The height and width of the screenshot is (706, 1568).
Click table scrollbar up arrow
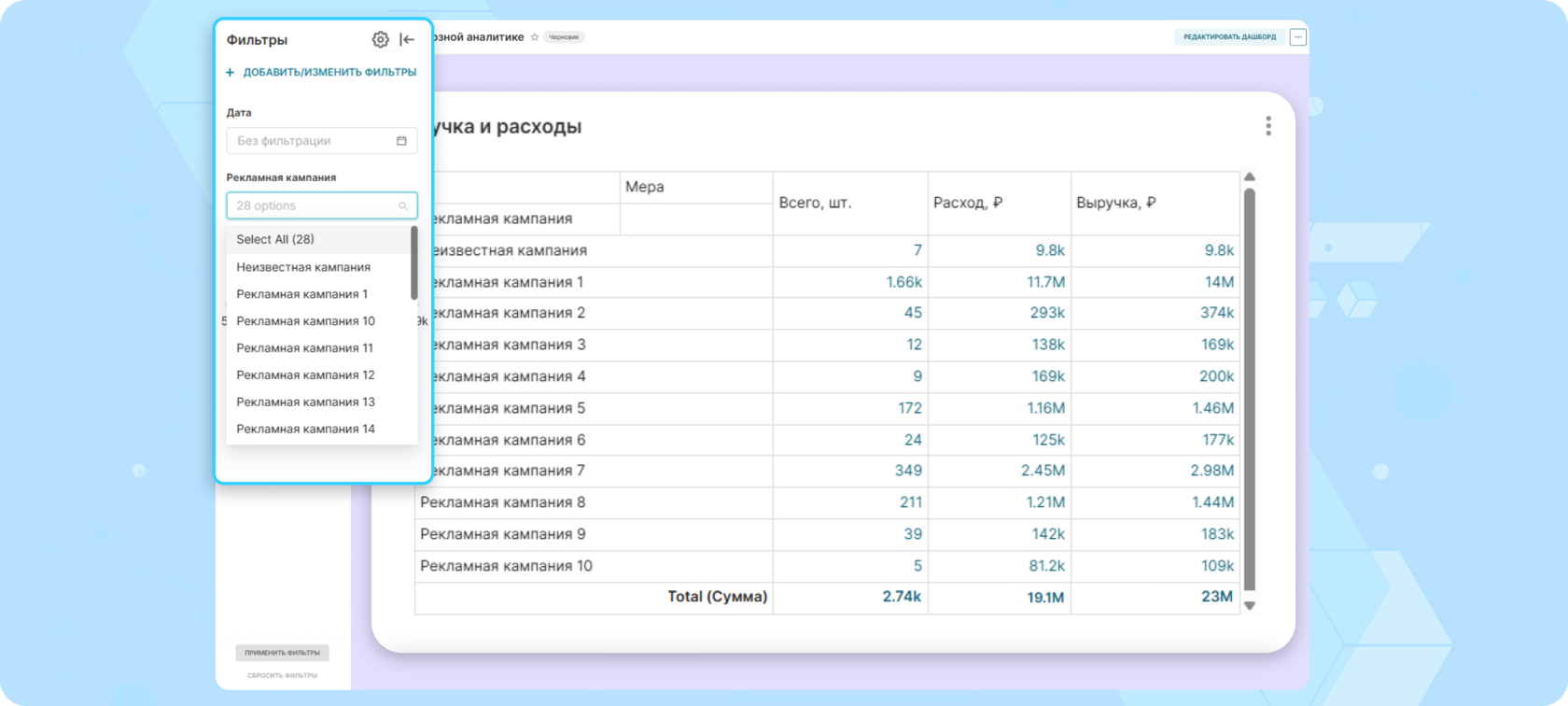pyautogui.click(x=1250, y=176)
